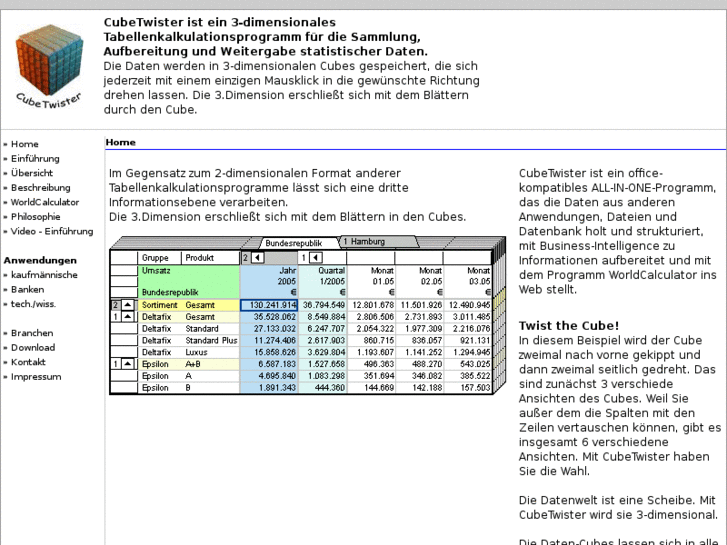Click the cell value 15.858.626

pos(269,353)
